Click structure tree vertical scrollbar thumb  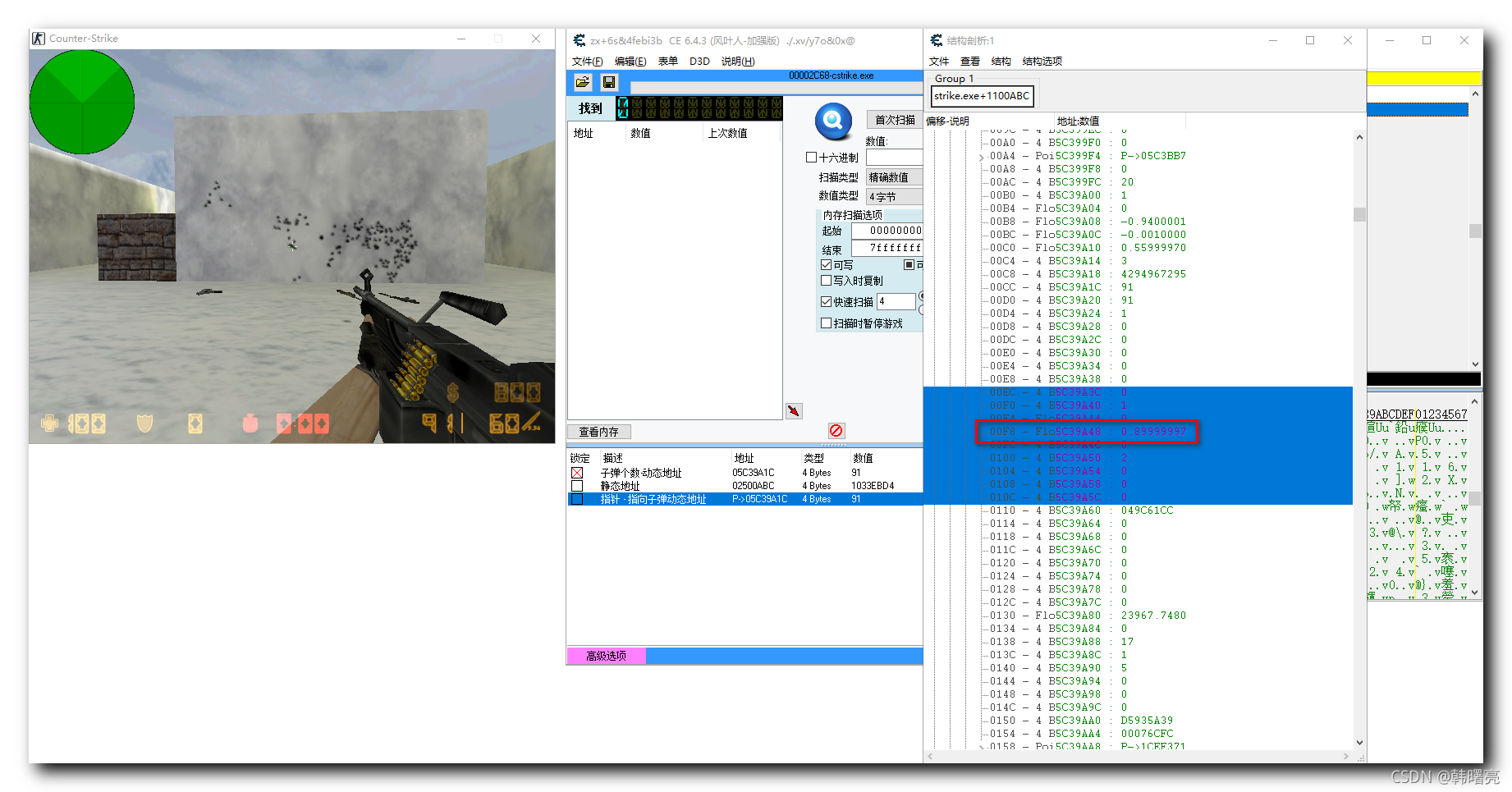click(x=1359, y=214)
